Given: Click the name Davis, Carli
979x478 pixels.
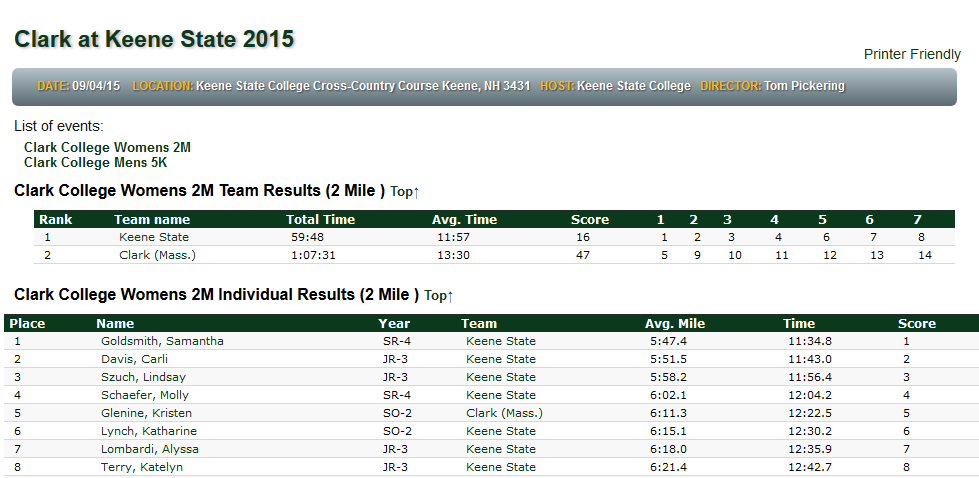Looking at the screenshot, I should click(x=134, y=359).
